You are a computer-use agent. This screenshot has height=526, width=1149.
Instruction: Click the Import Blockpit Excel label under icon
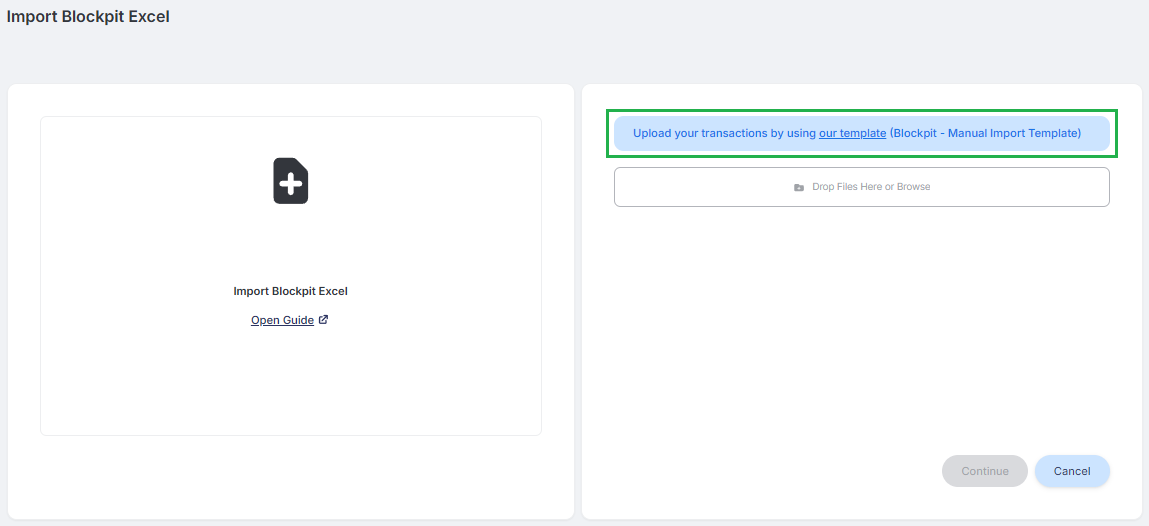pyautogui.click(x=290, y=291)
